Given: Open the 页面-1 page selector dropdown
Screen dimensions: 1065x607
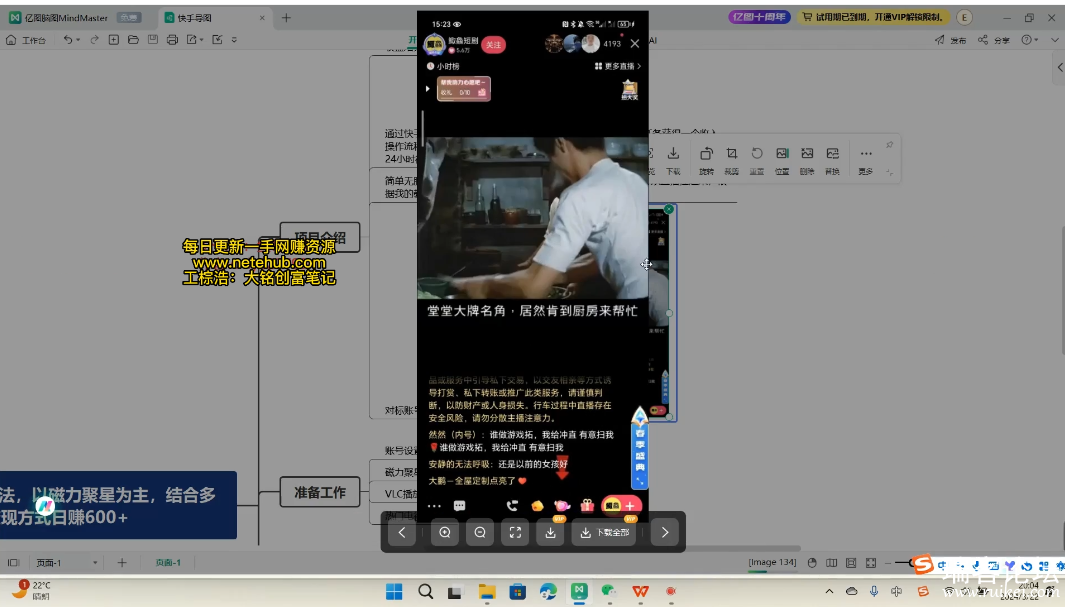Looking at the screenshot, I should click(x=67, y=562).
